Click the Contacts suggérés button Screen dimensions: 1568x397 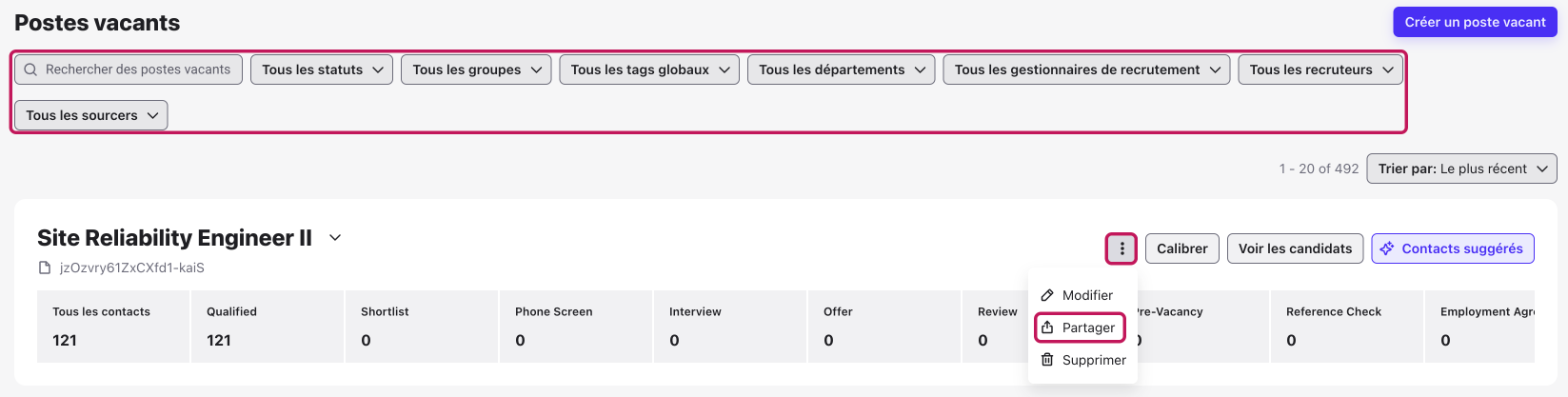(x=1453, y=248)
